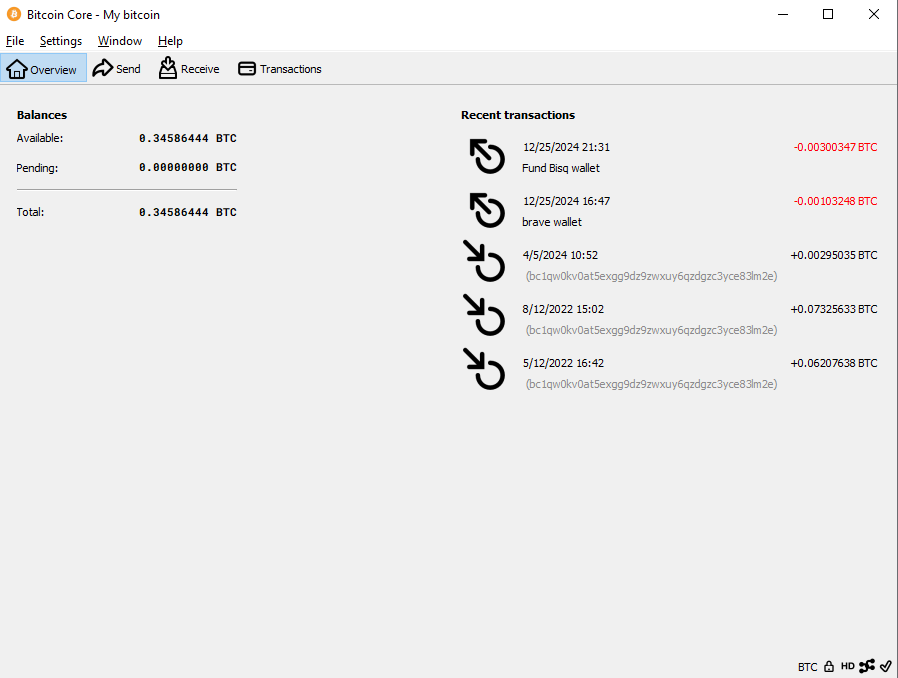The image size is (898, 678).
Task: Close the Bitcoin Core window
Action: click(x=873, y=14)
